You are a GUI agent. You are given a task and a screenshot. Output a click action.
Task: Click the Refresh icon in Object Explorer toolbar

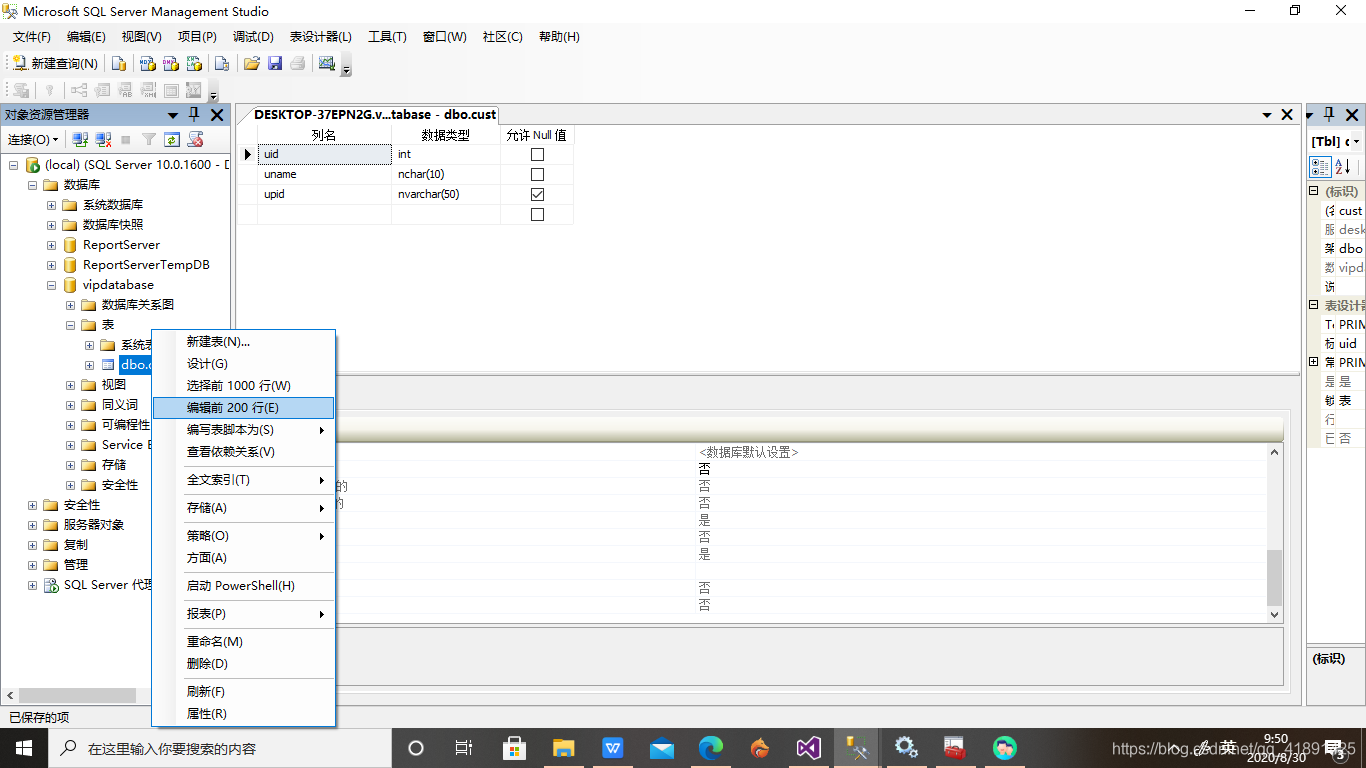click(172, 139)
